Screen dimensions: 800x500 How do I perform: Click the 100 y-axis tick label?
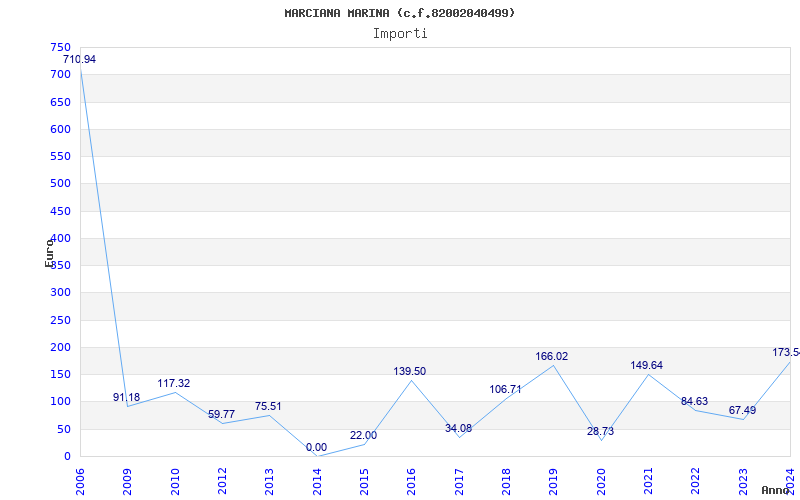(61, 402)
